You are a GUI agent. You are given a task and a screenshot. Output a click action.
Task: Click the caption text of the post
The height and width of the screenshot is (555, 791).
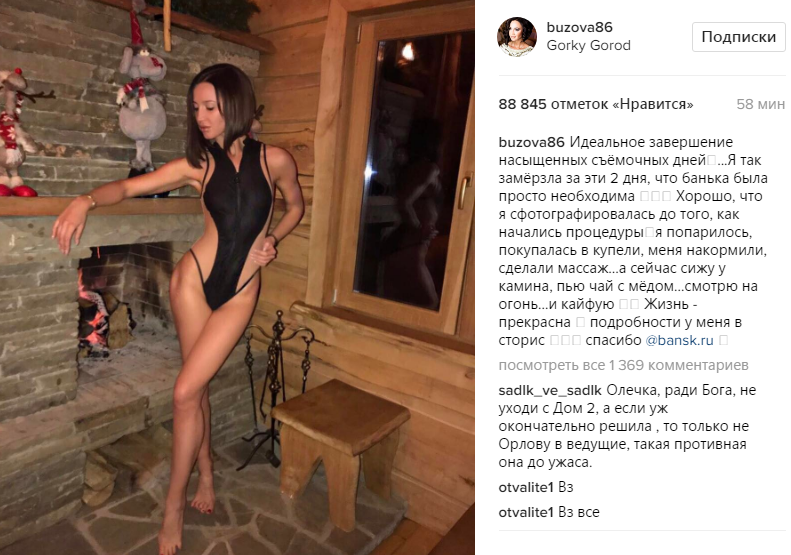coord(633,241)
